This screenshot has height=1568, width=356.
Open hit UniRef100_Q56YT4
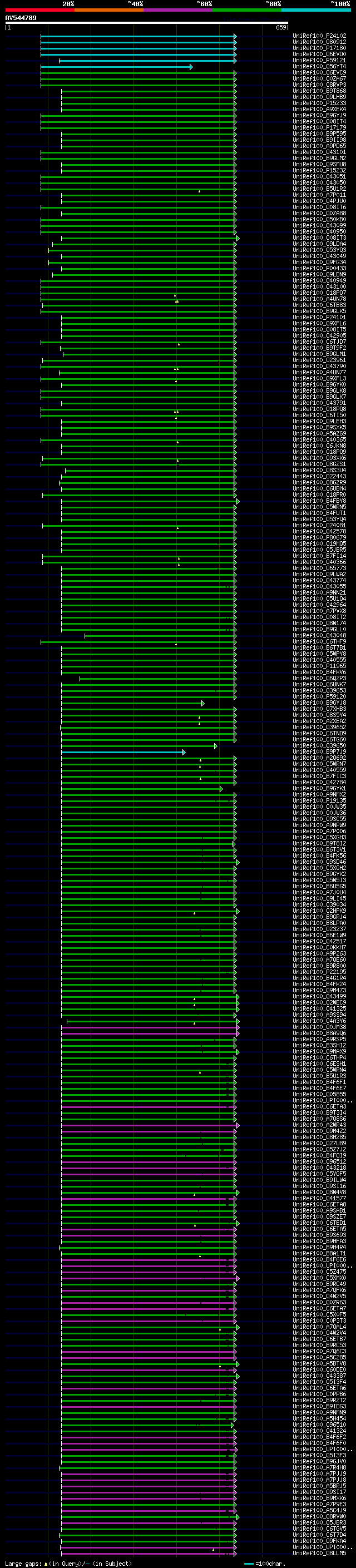pyautogui.click(x=319, y=66)
